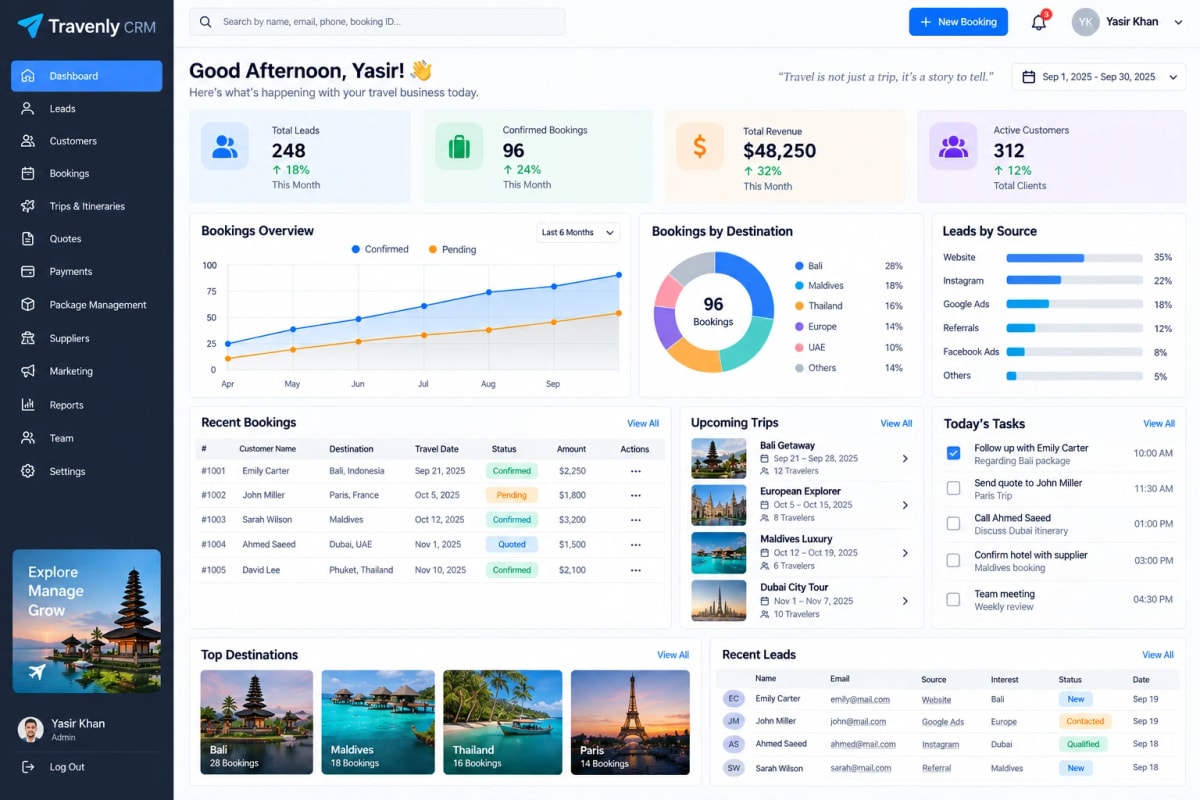Click View All in Upcoming Trips
The width and height of the screenshot is (1200, 800).
(896, 424)
